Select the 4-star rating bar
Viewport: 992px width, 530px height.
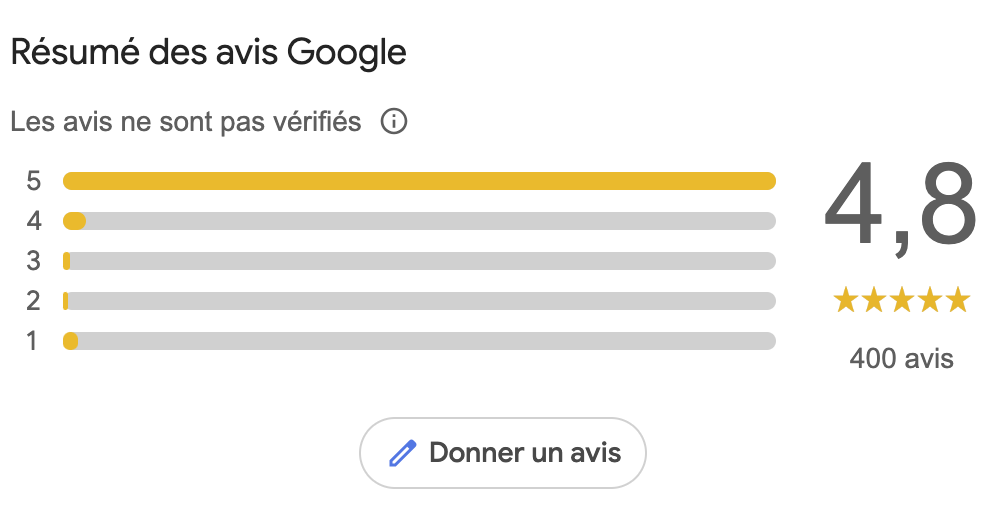tap(419, 221)
